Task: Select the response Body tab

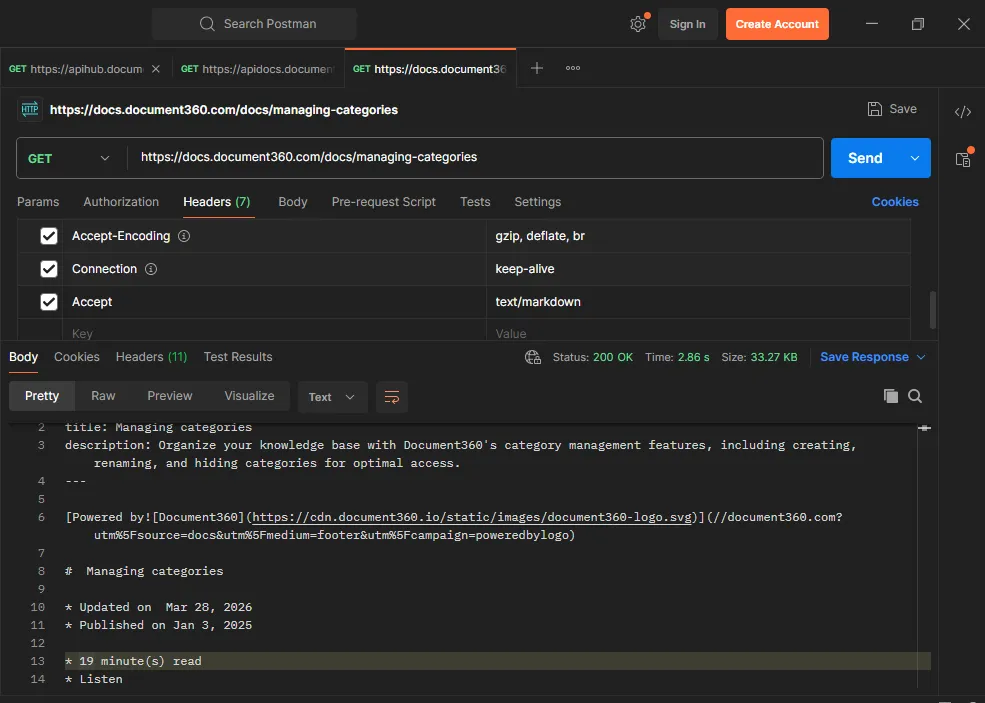Action: click(23, 357)
